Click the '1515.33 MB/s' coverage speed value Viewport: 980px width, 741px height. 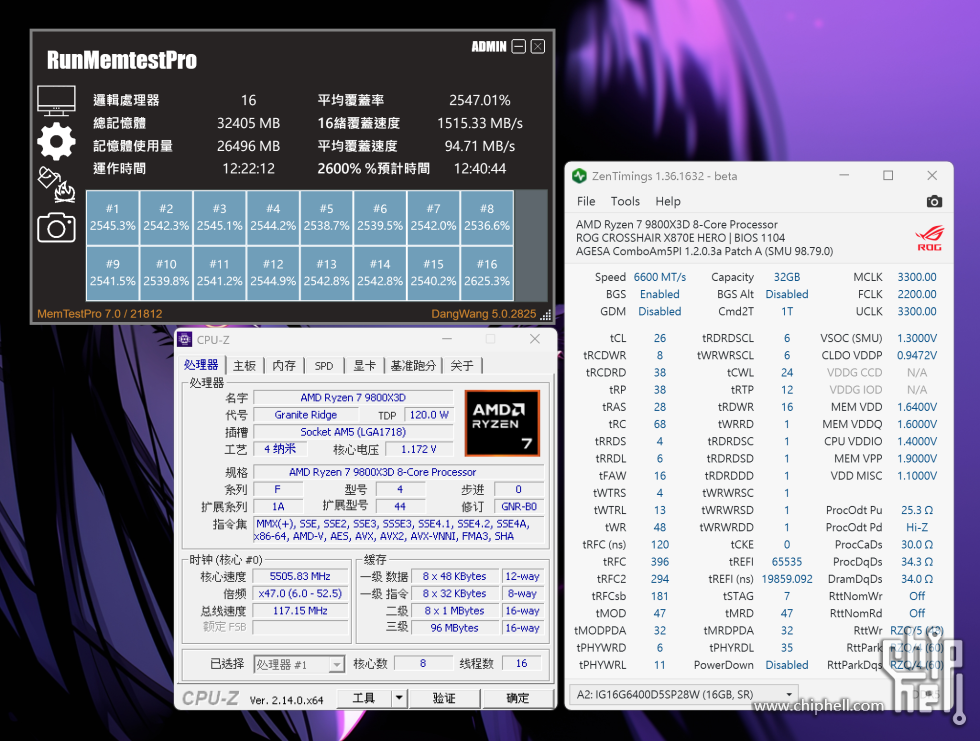pos(479,123)
